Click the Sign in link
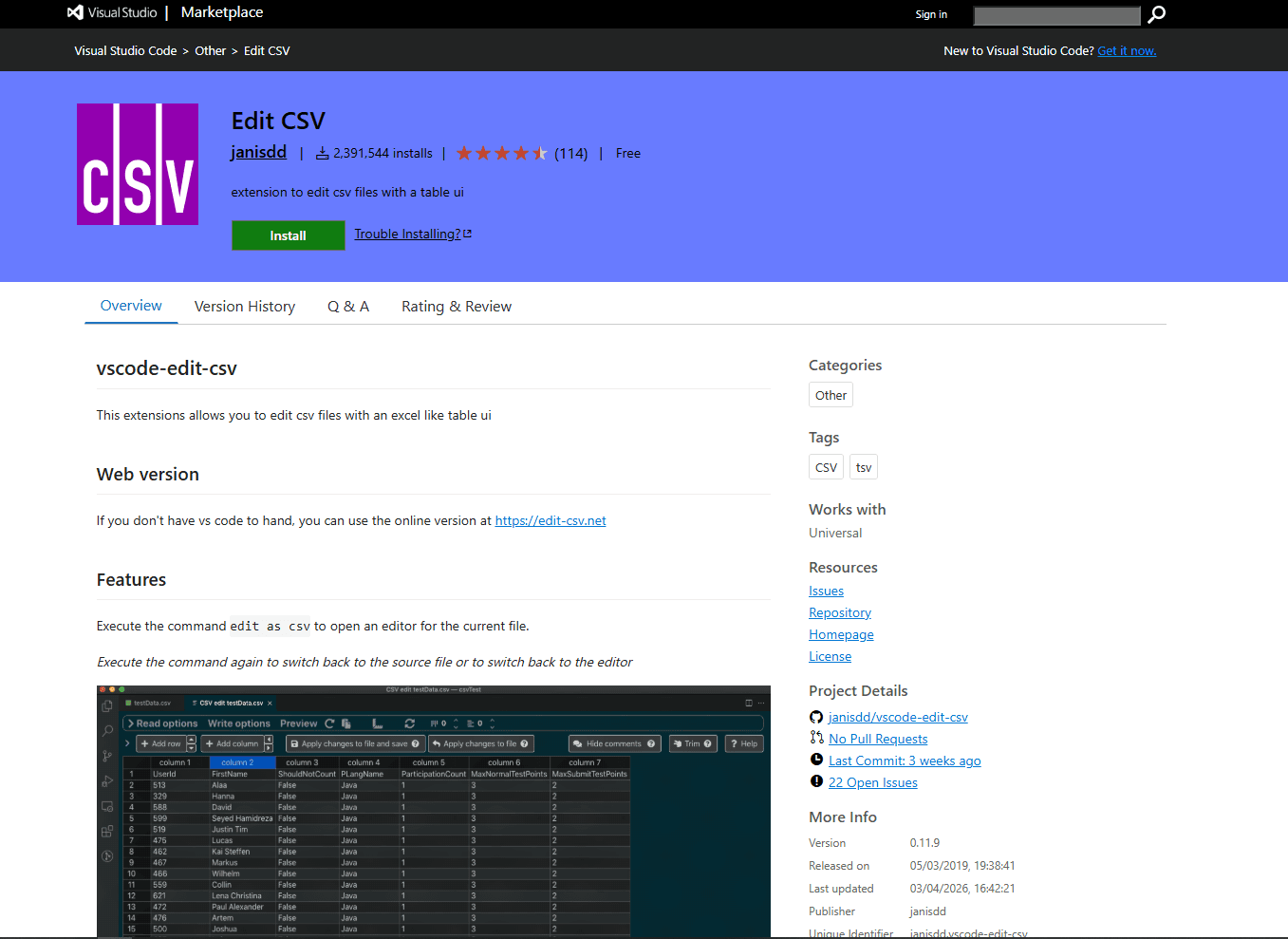Screen dimensions: 1288x939 coord(931,14)
